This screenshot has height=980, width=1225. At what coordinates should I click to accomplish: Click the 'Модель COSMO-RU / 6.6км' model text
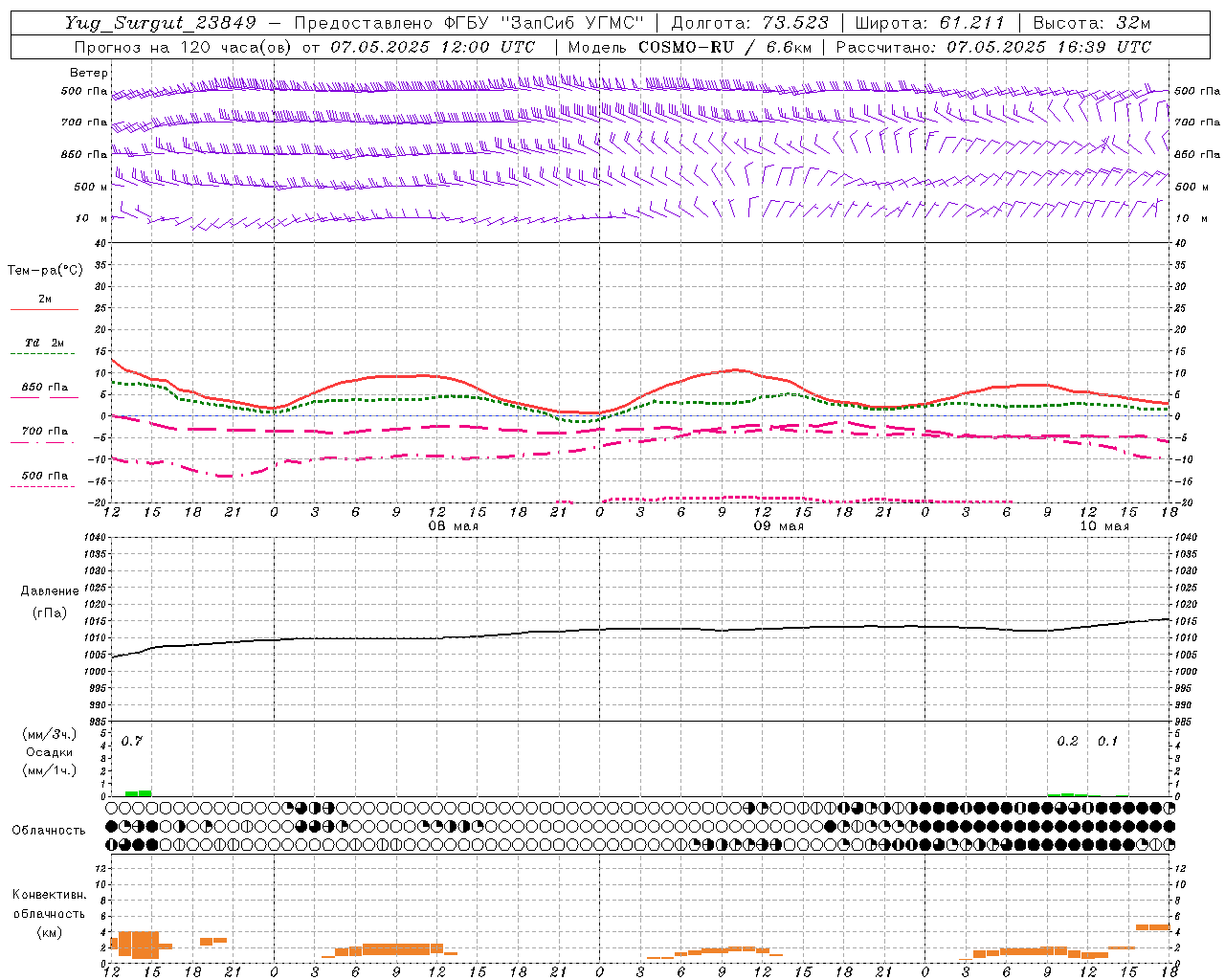pyautogui.click(x=690, y=47)
